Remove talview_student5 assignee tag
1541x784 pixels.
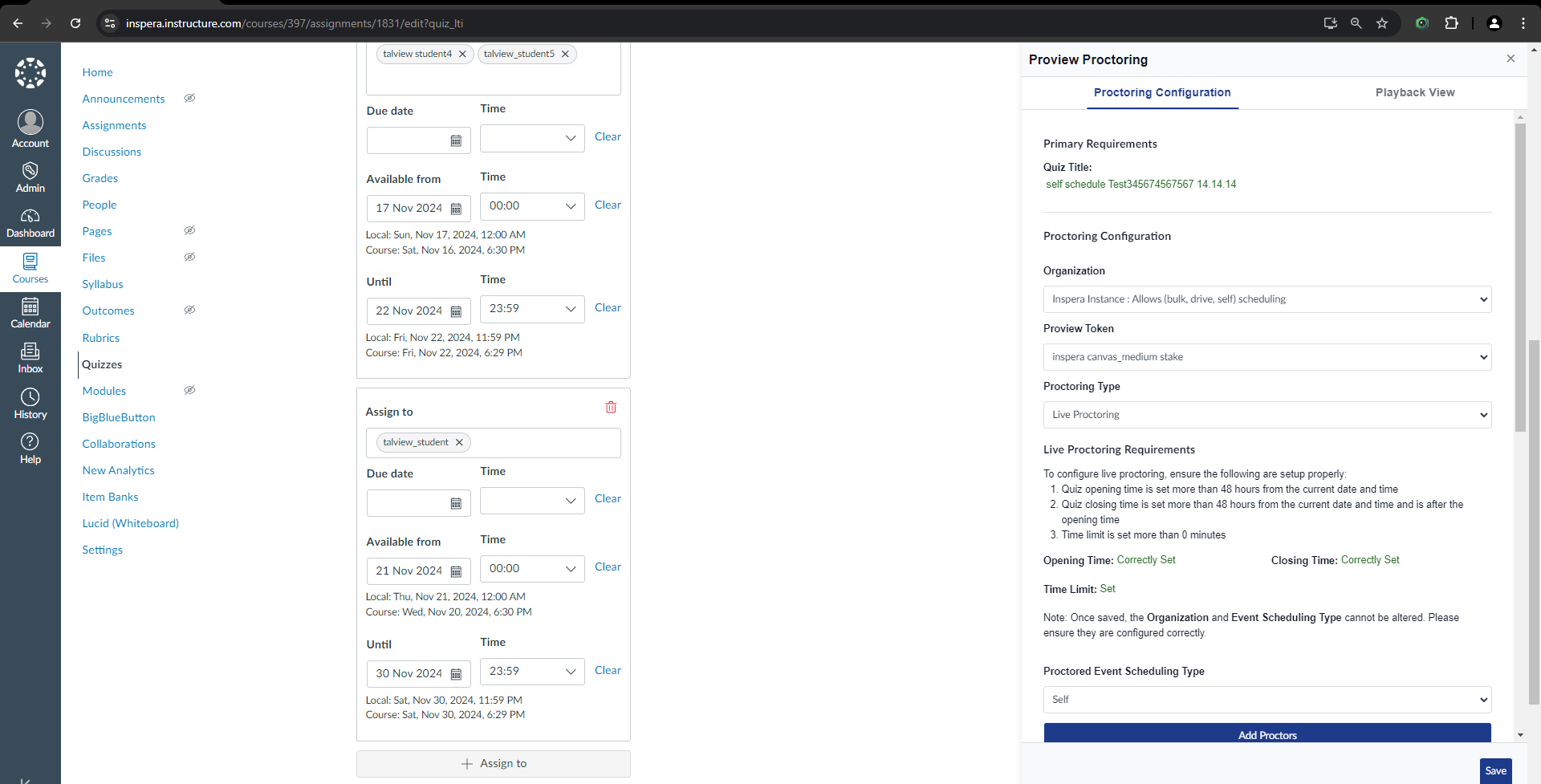565,54
